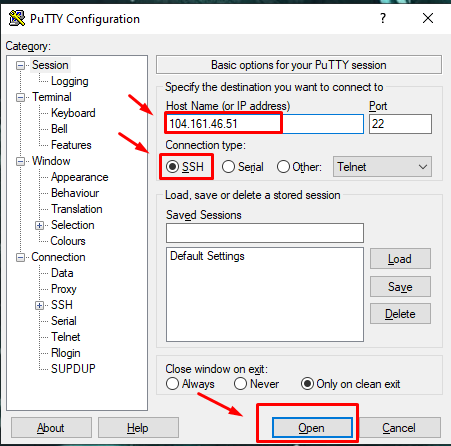The width and height of the screenshot is (451, 446).
Task: Click the Load session button
Action: pyautogui.click(x=400, y=259)
